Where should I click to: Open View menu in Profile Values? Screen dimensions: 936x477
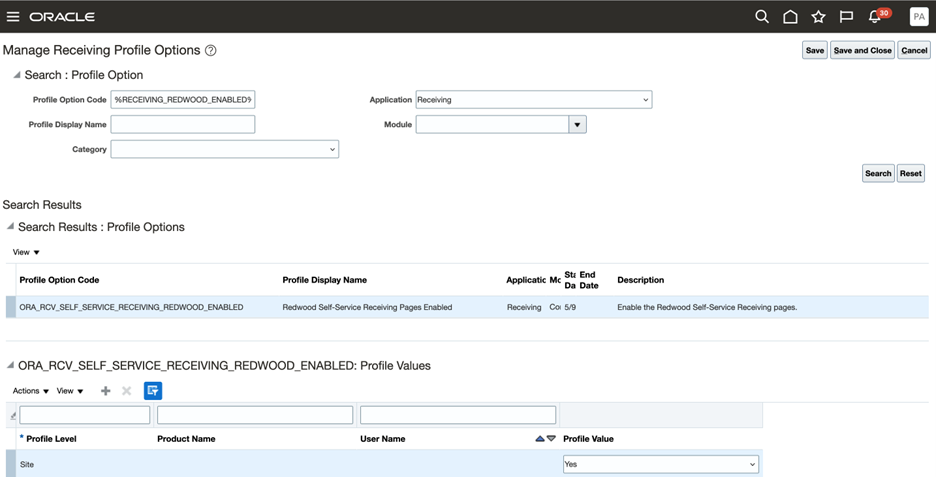pyautogui.click(x=70, y=391)
